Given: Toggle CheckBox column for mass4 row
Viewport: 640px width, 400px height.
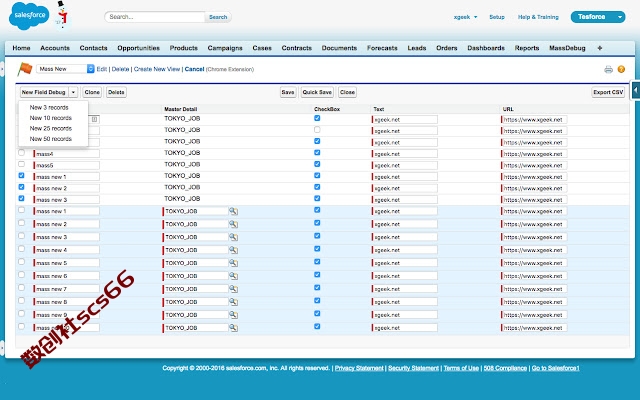Looking at the screenshot, I should click(x=317, y=152).
